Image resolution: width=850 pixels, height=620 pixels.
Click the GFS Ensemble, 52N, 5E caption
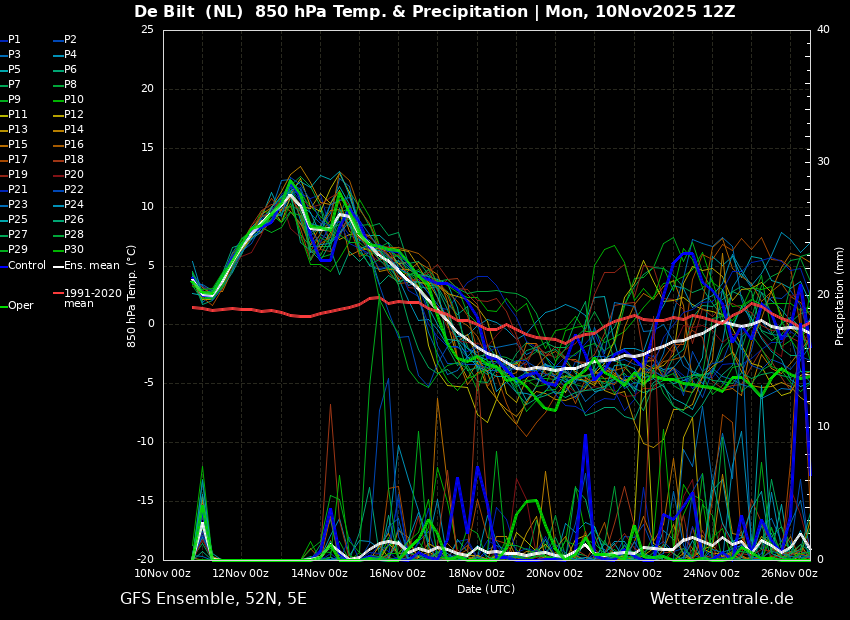point(213,599)
